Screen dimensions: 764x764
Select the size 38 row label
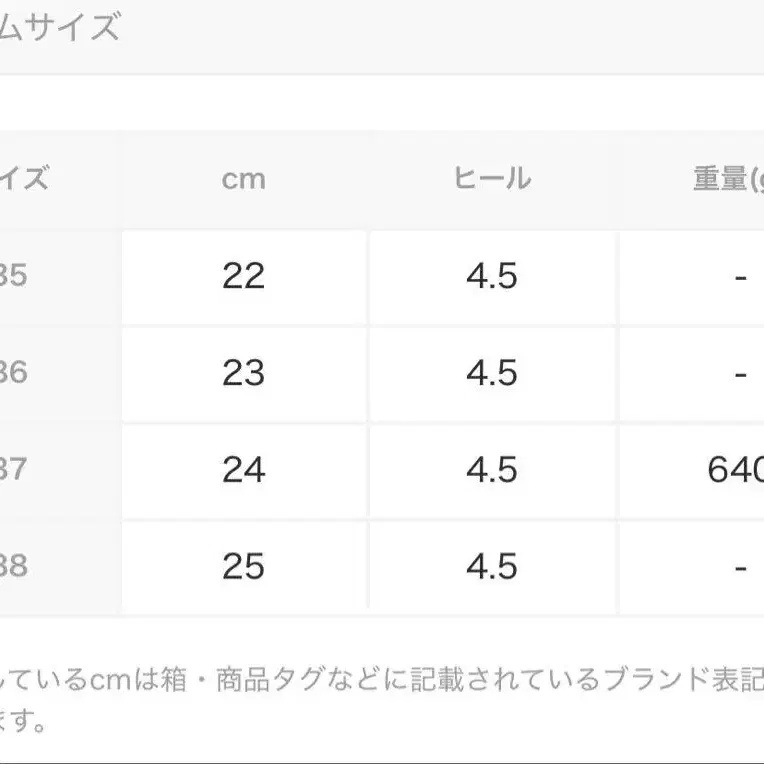click(15, 567)
